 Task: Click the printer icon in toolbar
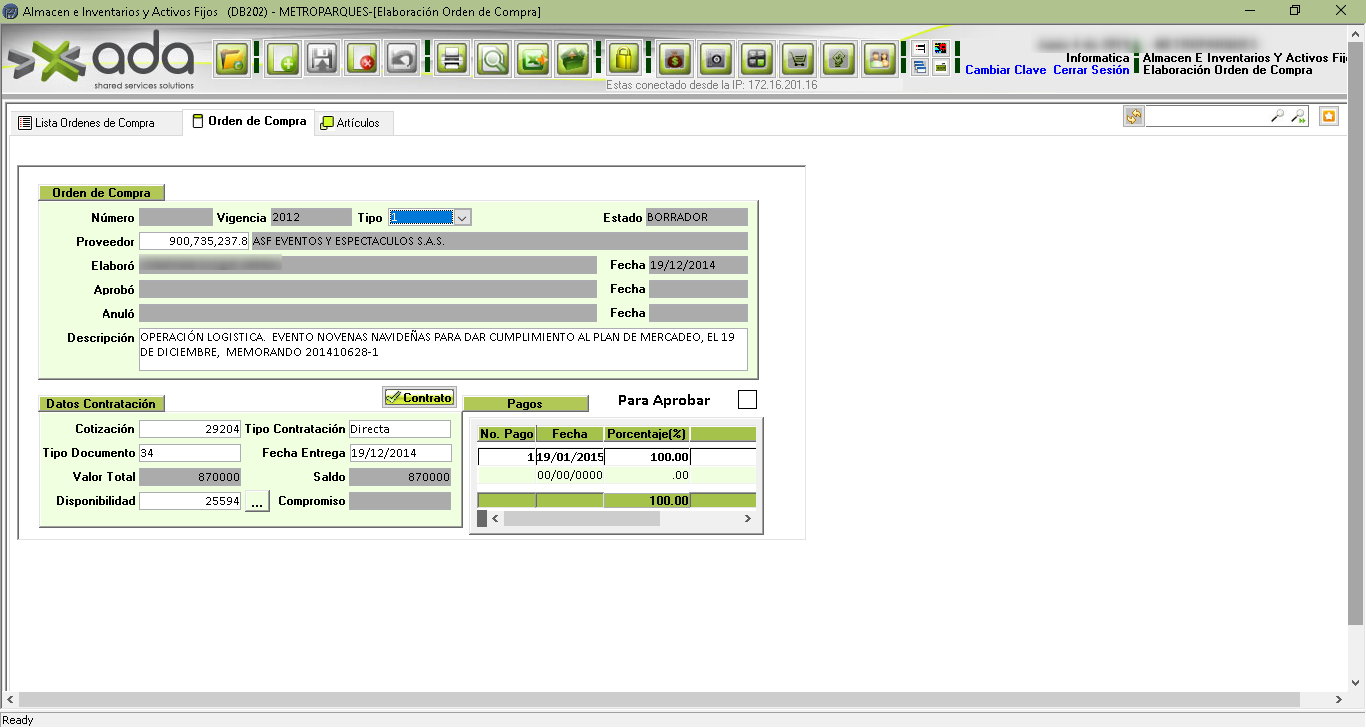(452, 60)
